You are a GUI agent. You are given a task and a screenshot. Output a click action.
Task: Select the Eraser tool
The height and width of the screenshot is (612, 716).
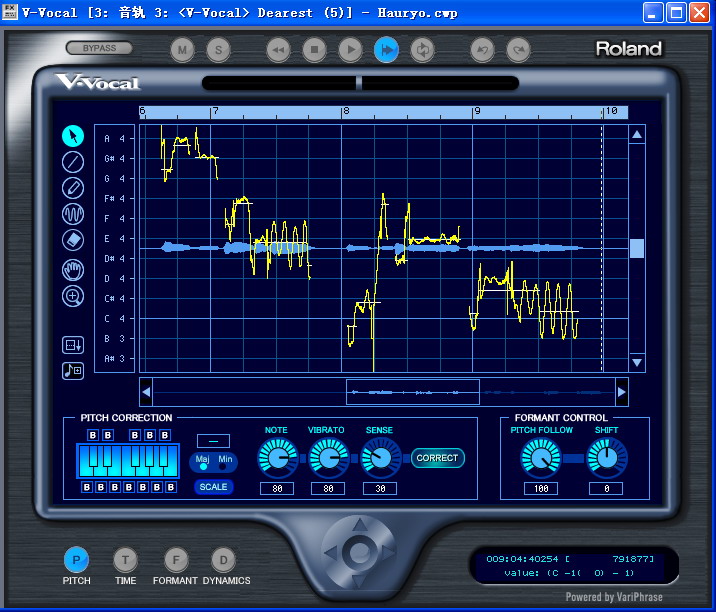pos(73,240)
